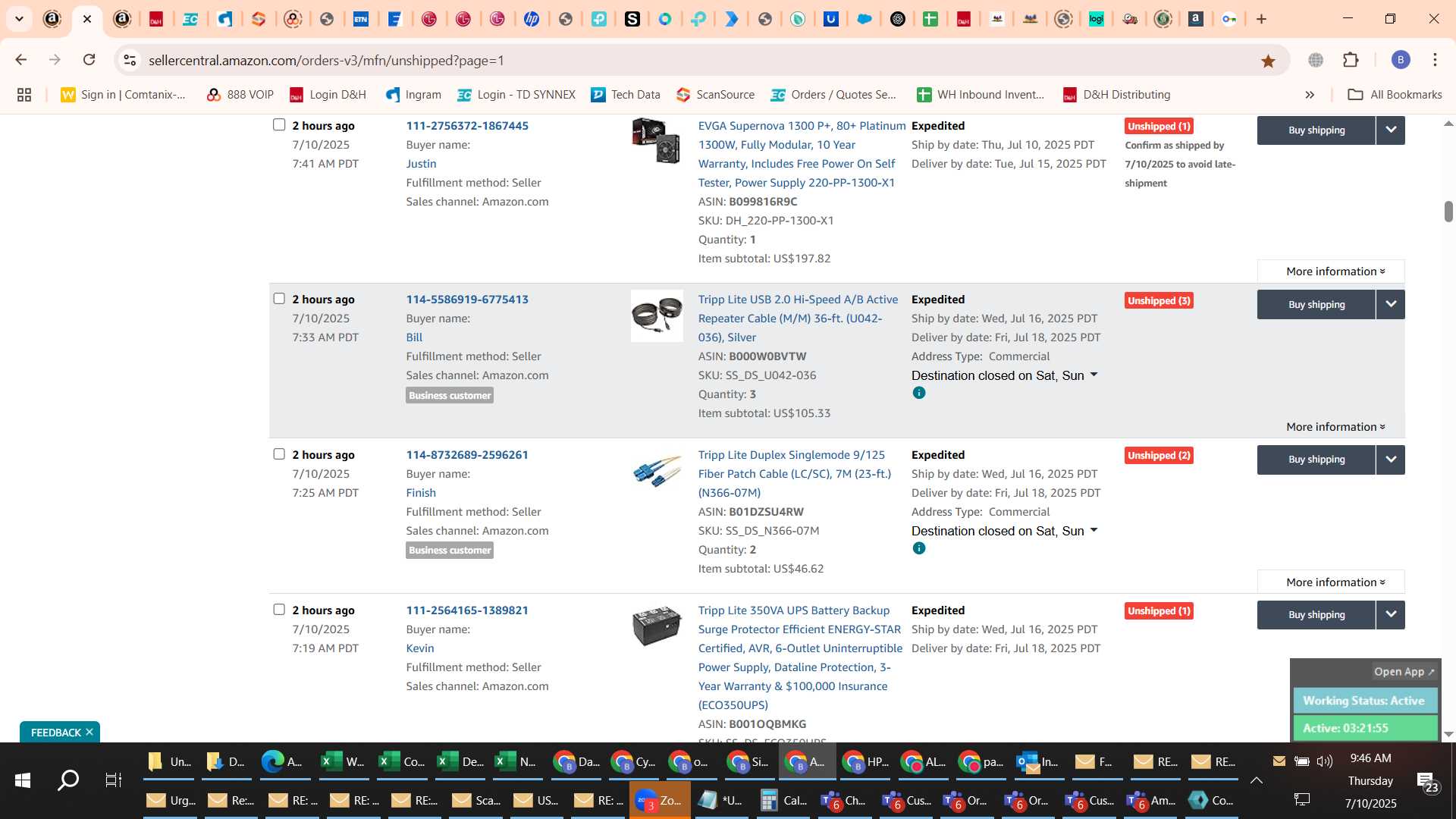Image resolution: width=1456 pixels, height=819 pixels.
Task: Open Login D&H bookmark
Action: (328, 95)
